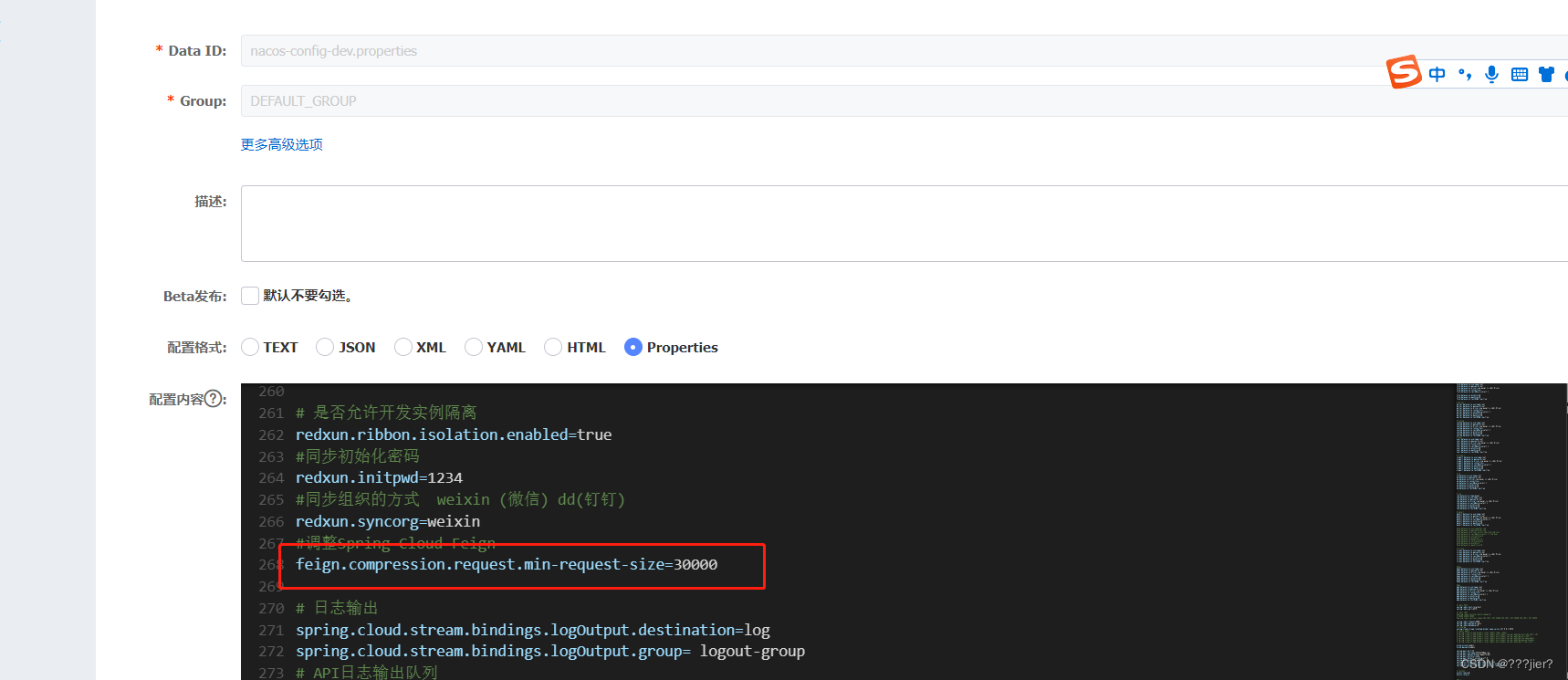Start voice input with the microphone icon
This screenshot has height=680, width=1568.
(x=1491, y=74)
